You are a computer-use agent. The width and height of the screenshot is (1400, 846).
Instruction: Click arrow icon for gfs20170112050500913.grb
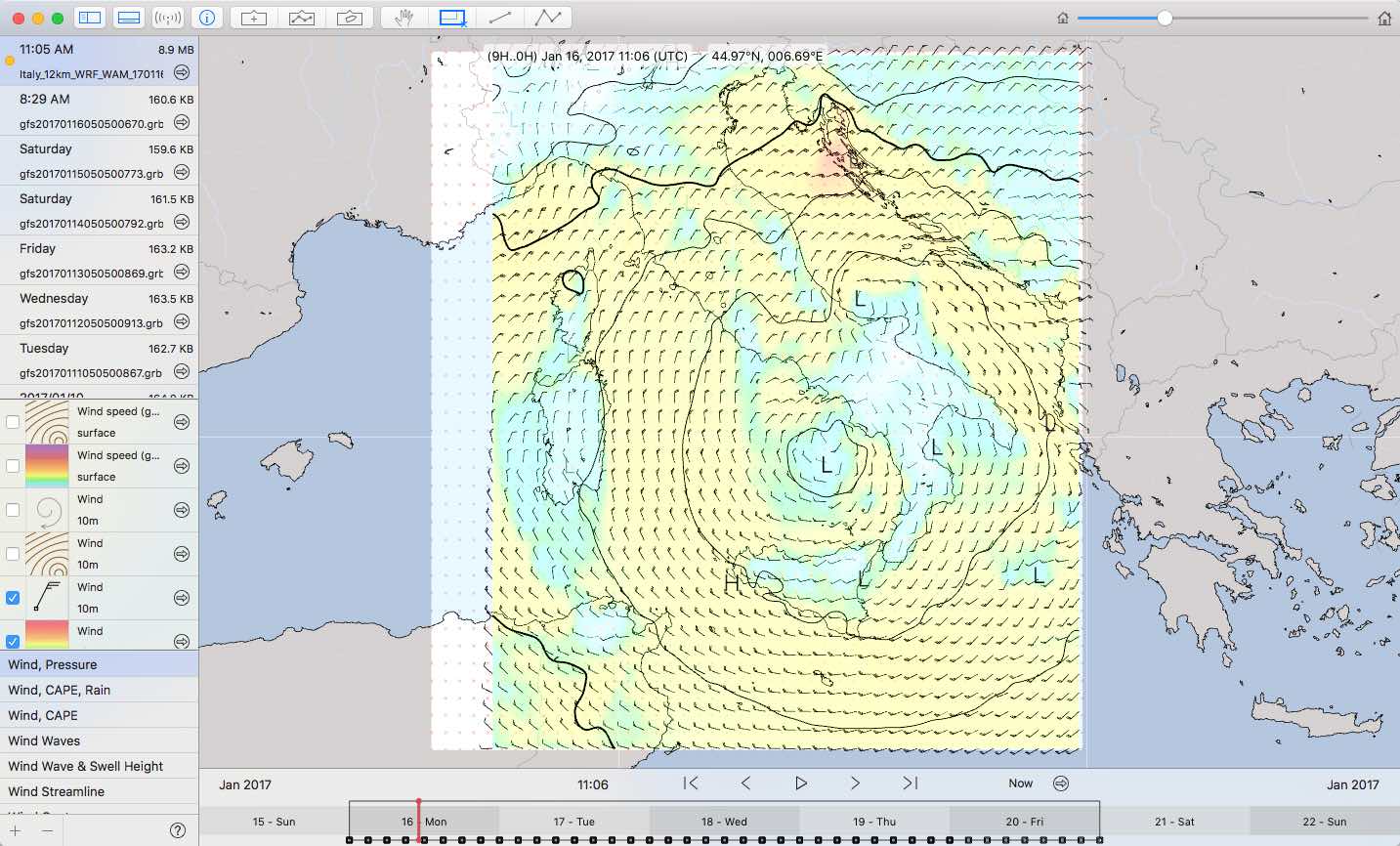[x=182, y=322]
